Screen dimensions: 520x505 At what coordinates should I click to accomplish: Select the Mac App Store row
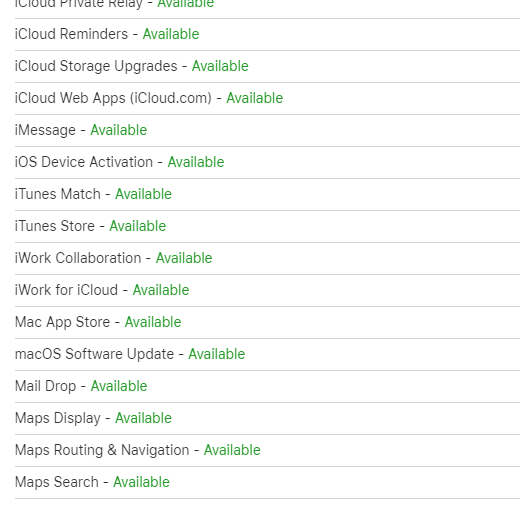(267, 322)
